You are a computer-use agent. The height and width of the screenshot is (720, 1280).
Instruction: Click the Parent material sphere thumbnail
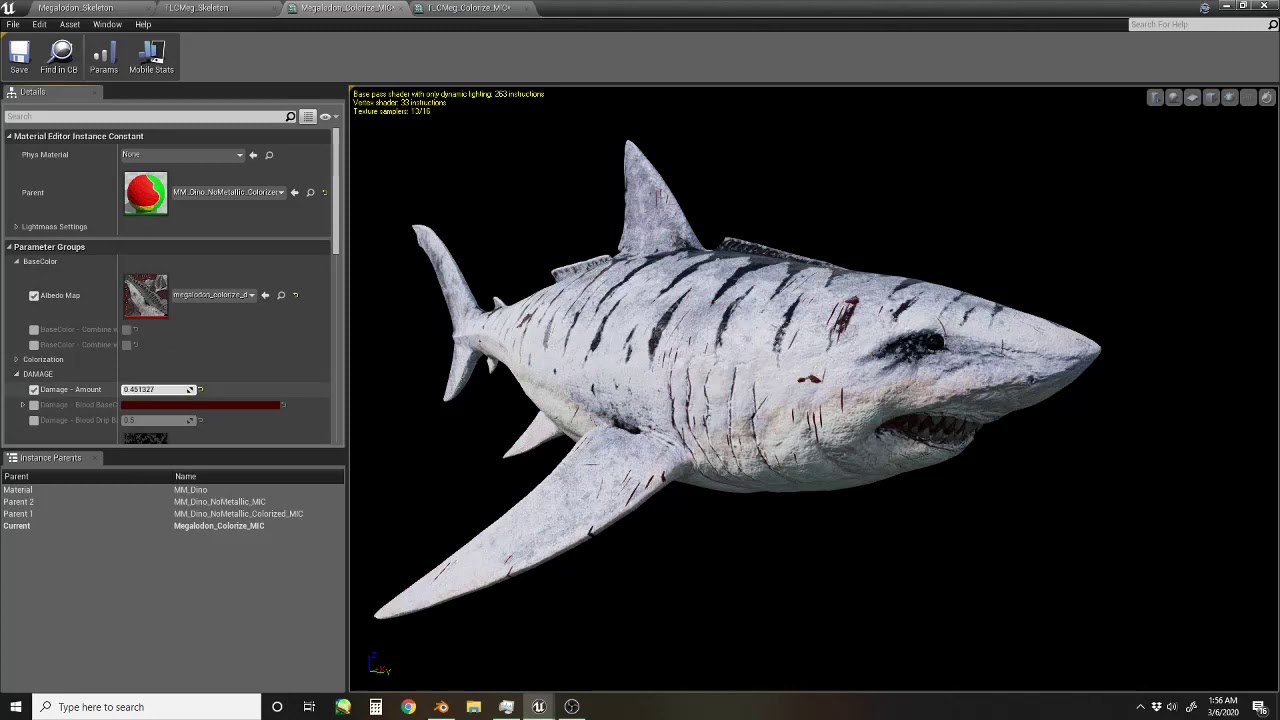point(146,193)
